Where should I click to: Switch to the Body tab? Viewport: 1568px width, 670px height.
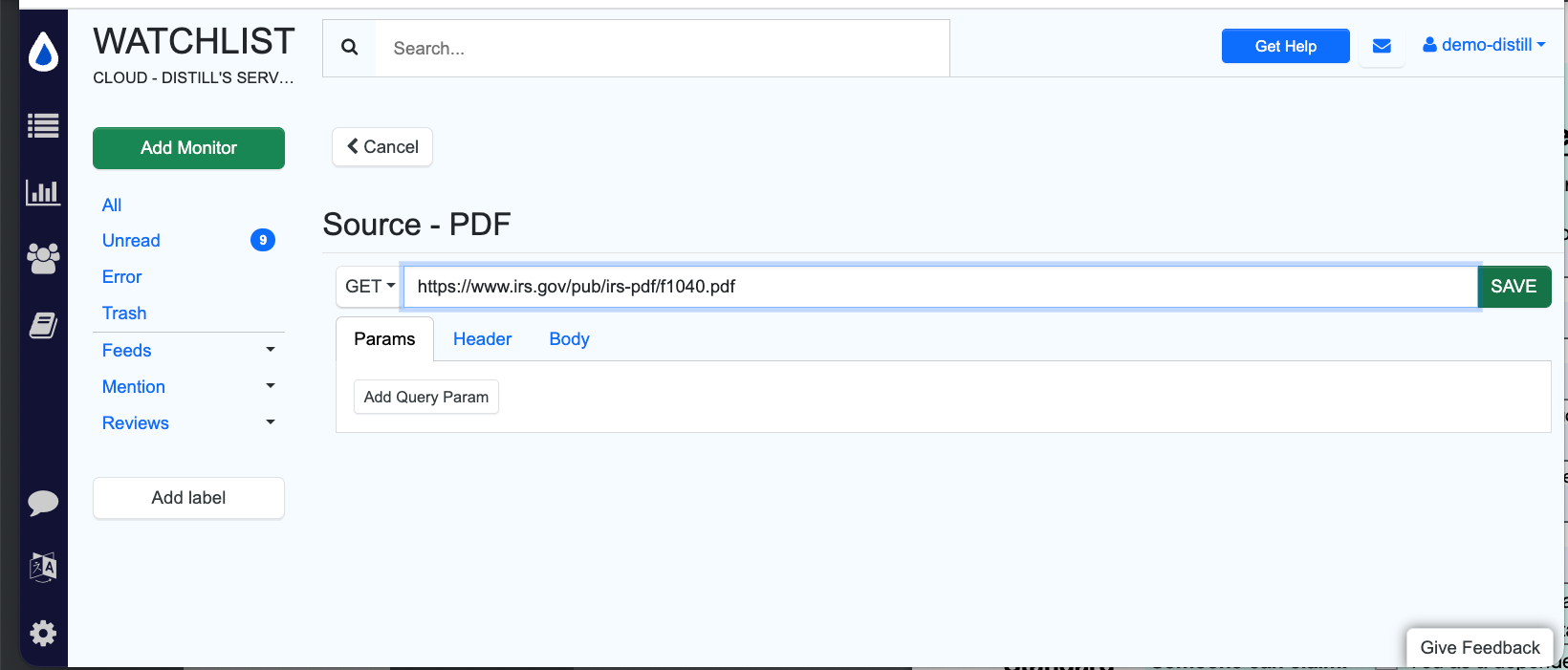tap(569, 339)
